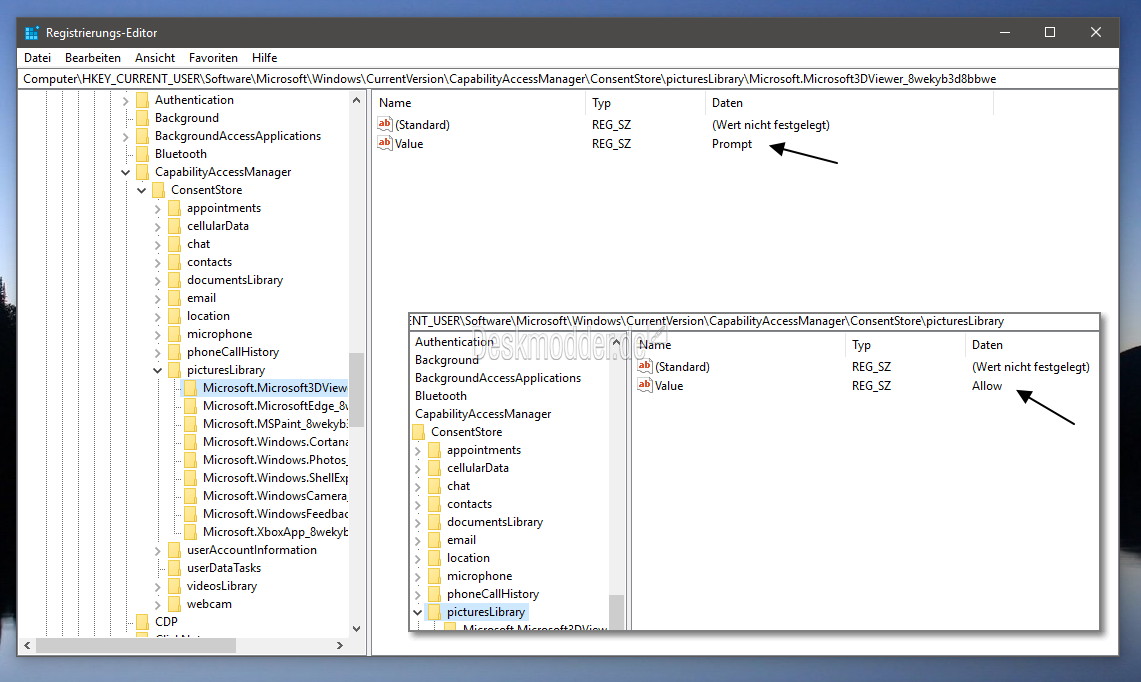This screenshot has width=1141, height=682.
Task: Click the tree's horizontal scrollbar left arrow
Action: 28,646
